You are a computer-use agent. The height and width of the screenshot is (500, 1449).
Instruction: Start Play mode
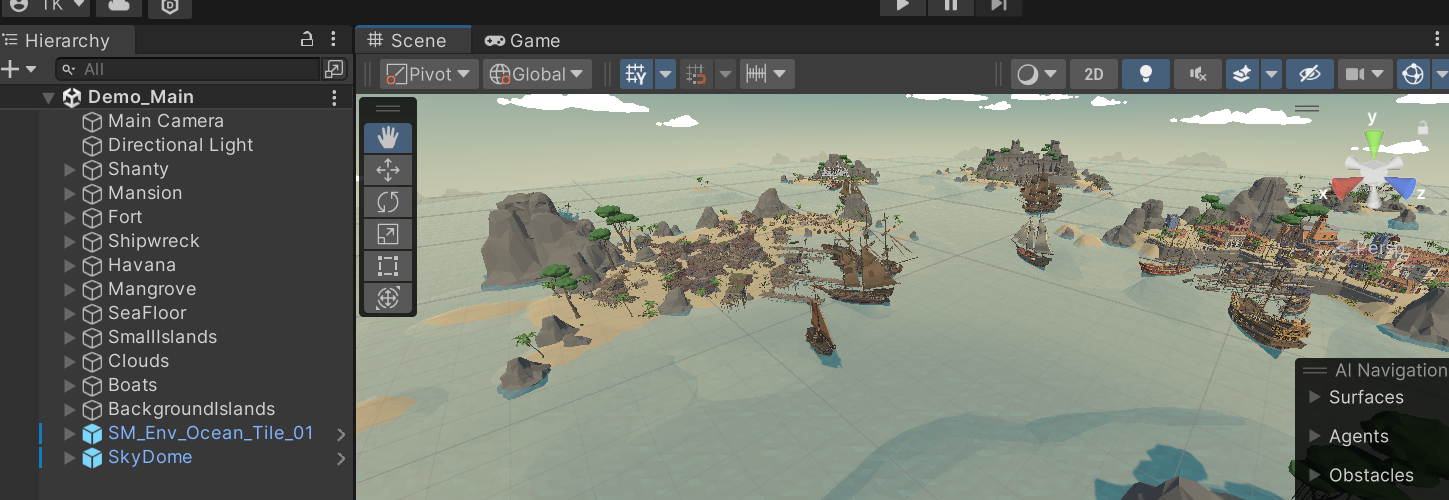pyautogui.click(x=903, y=5)
